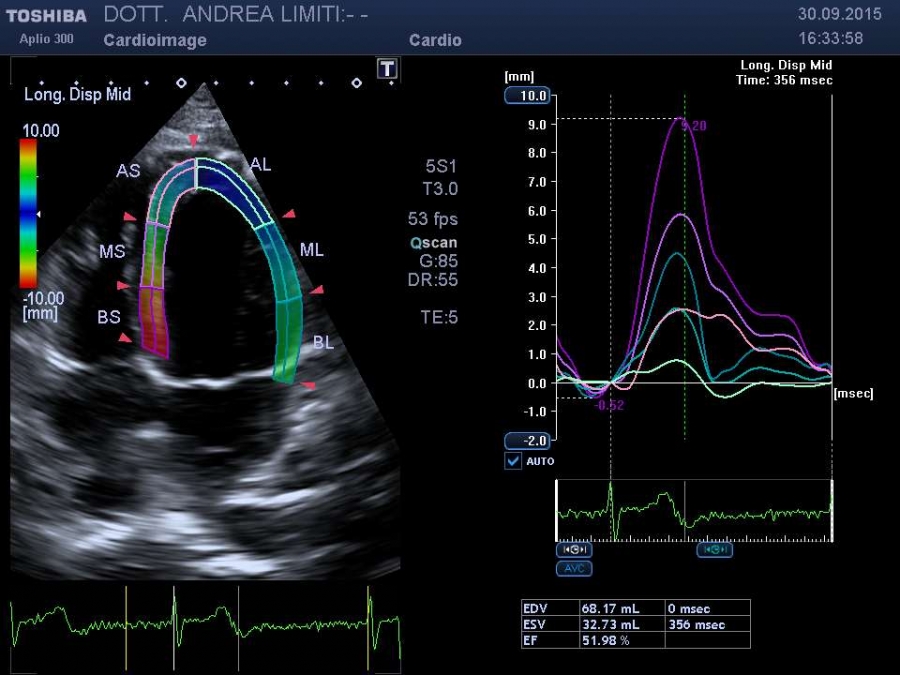The height and width of the screenshot is (675, 900).
Task: Select the left diamond marker on top ruler
Action: 181,83
